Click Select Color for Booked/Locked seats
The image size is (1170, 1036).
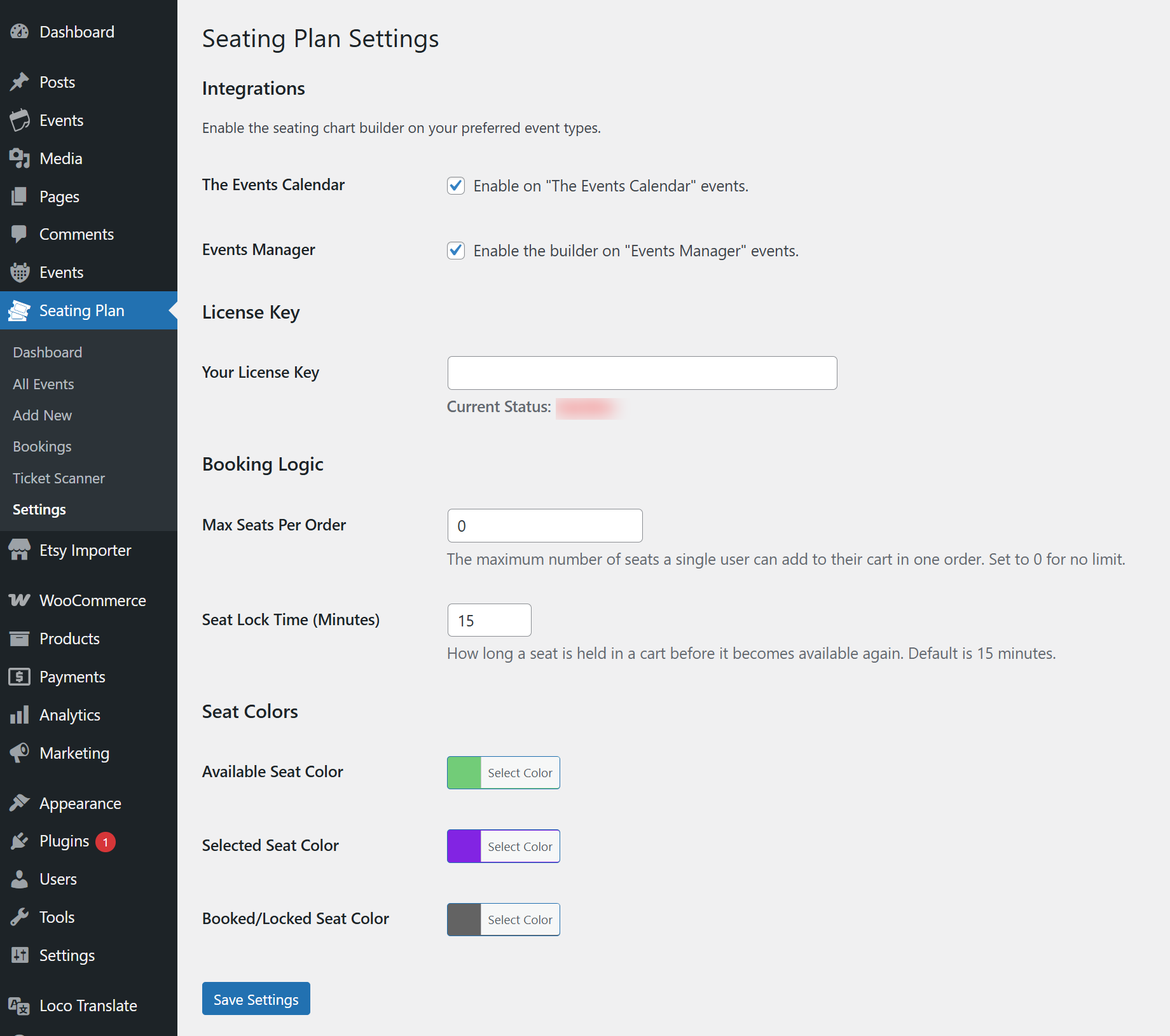[520, 919]
